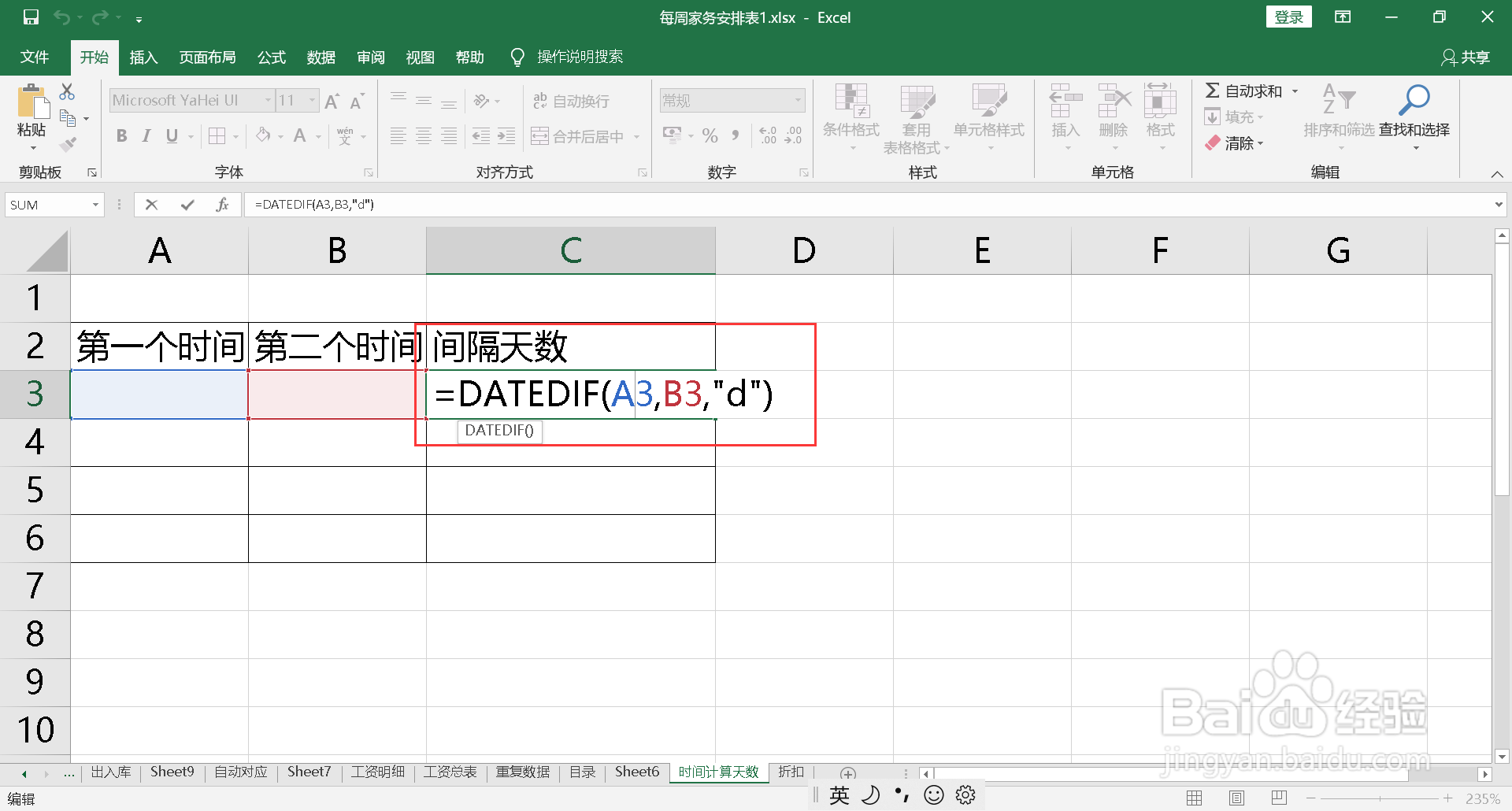This screenshot has width=1512, height=811.
Task: Toggle IME English 英 mode
Action: pos(839,795)
